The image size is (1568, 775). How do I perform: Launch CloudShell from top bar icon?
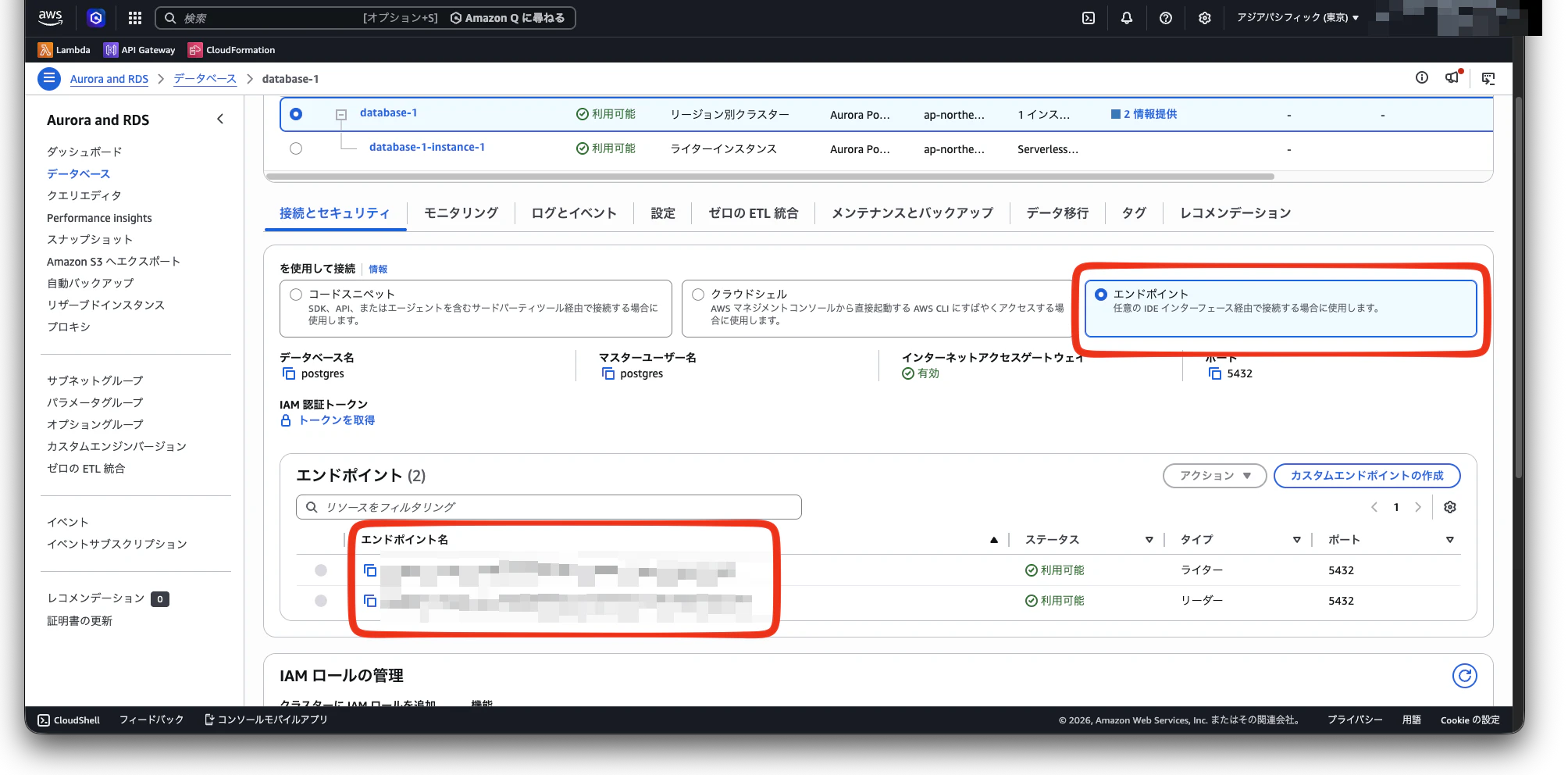1089,18
